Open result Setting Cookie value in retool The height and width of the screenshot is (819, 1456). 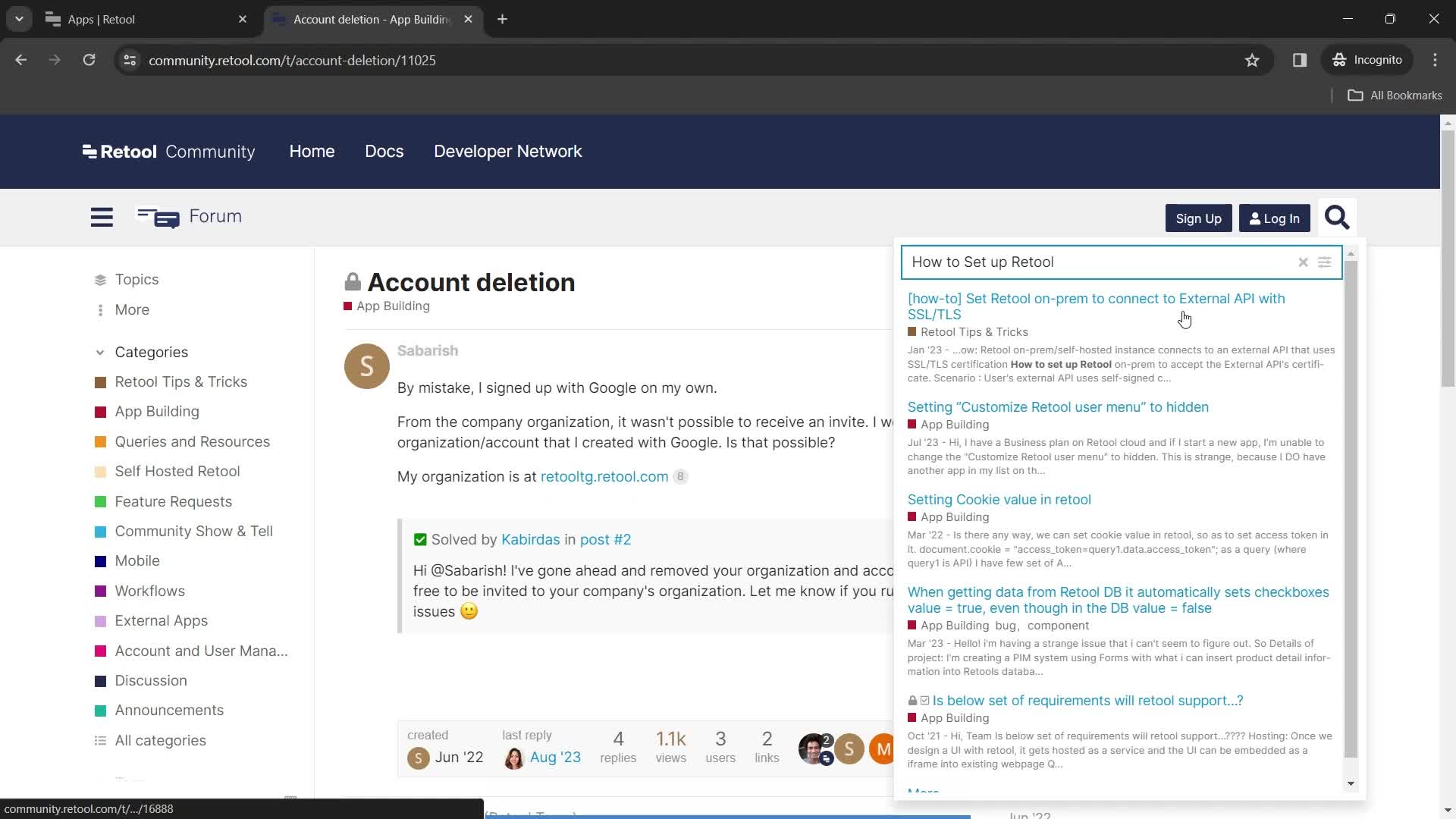[x=999, y=500]
